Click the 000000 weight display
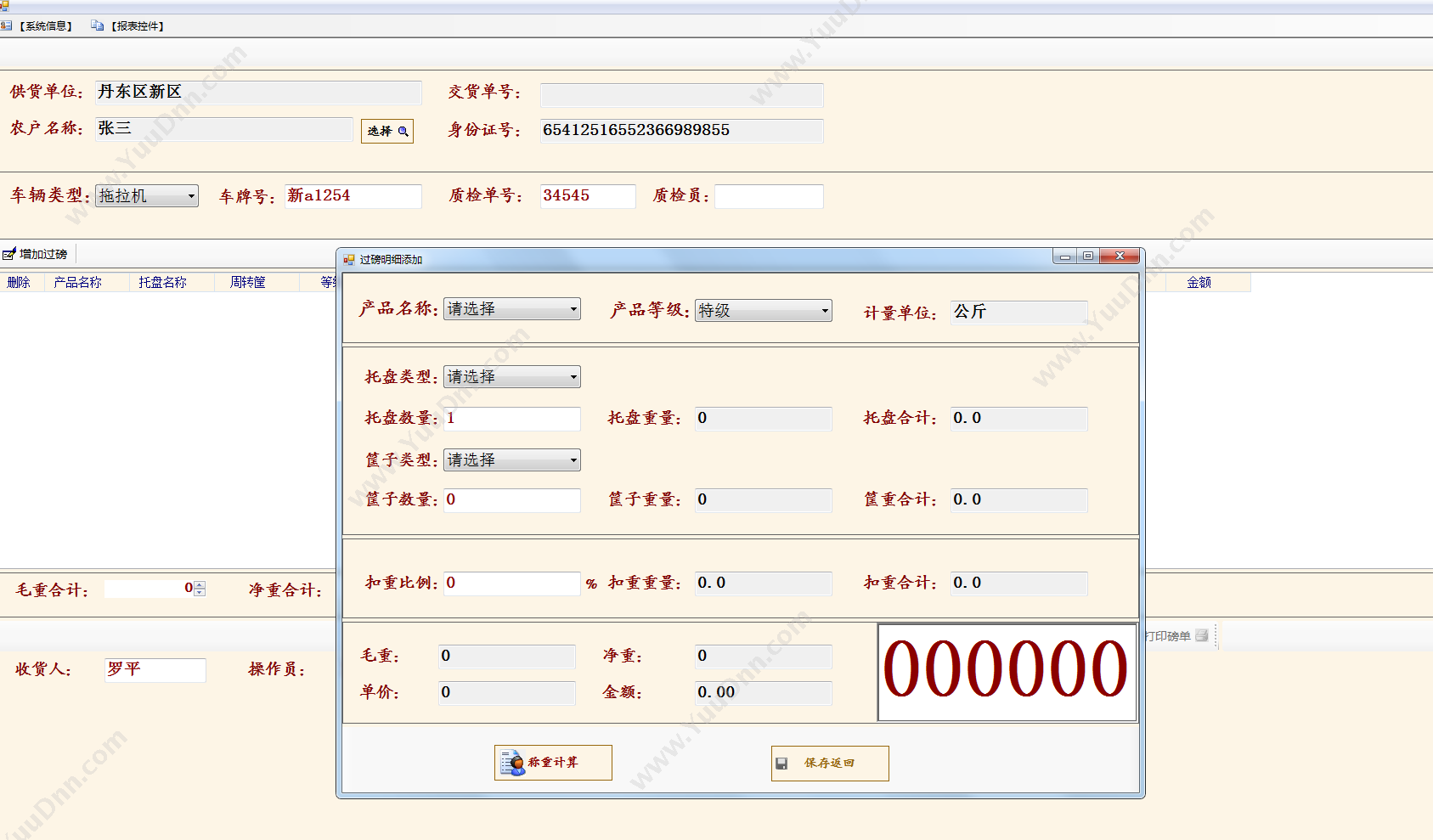1433x840 pixels. (1007, 672)
